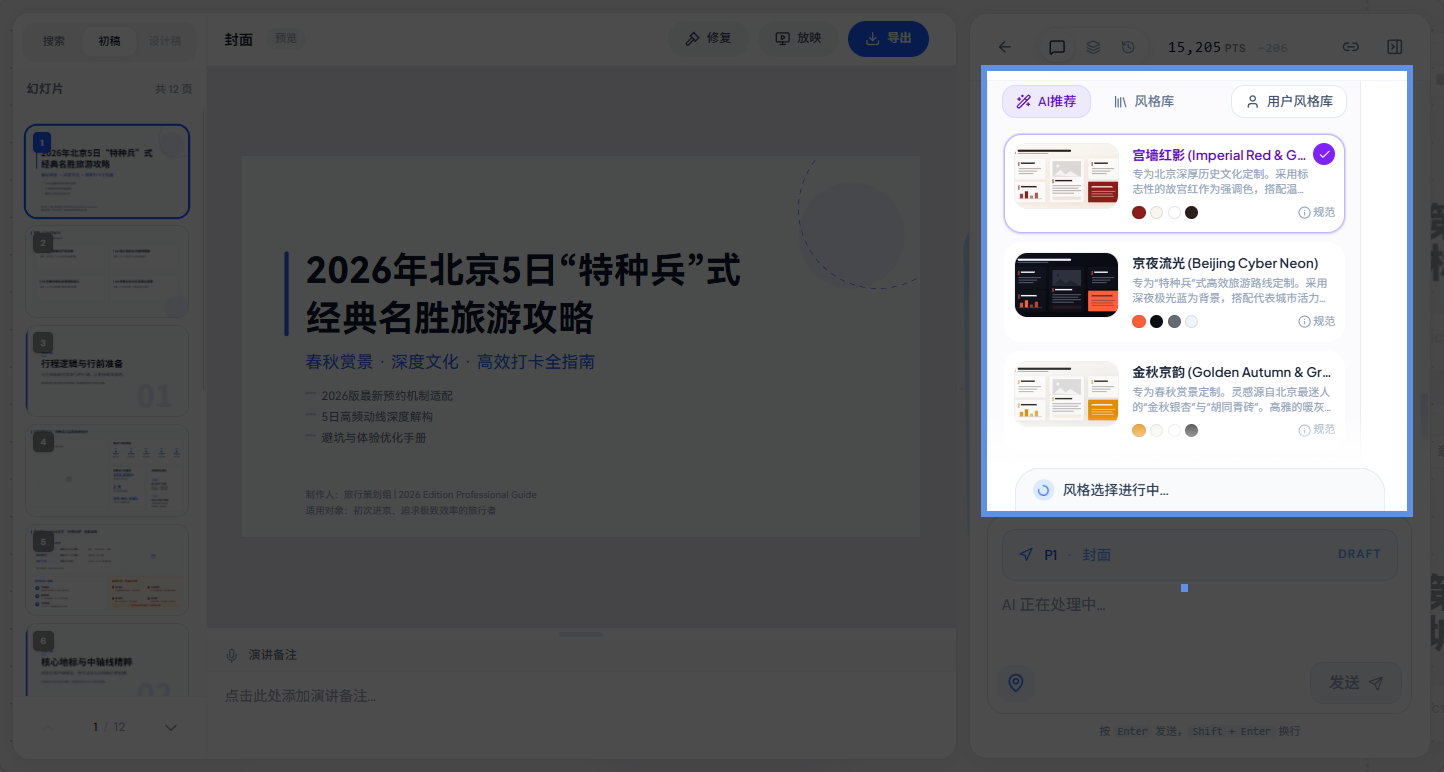
Task: Open 规范 info for 宫墙红影 style
Action: click(1316, 212)
